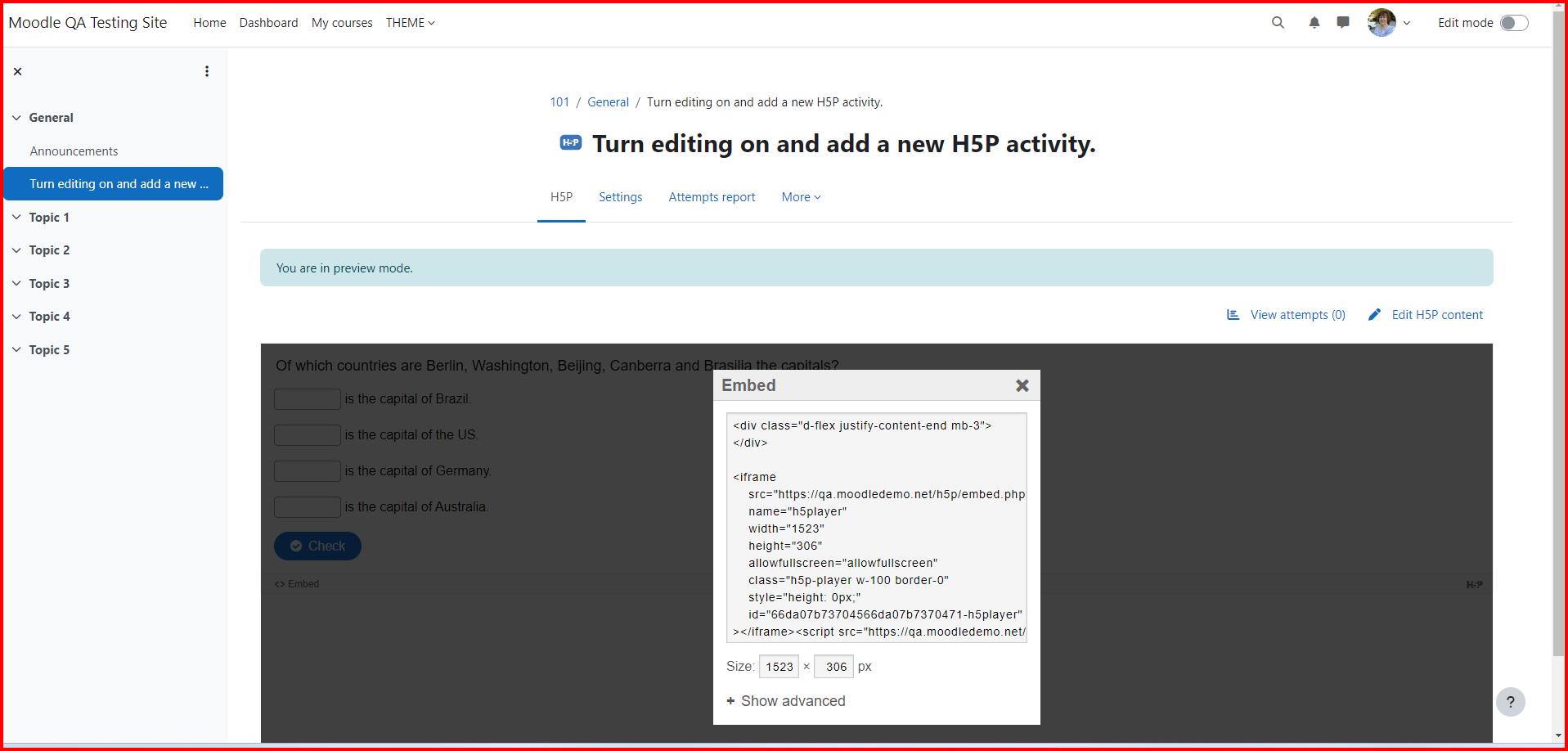Click the Edit H5P content pencil icon
Image resolution: width=1568 pixels, height=751 pixels.
[x=1374, y=315]
